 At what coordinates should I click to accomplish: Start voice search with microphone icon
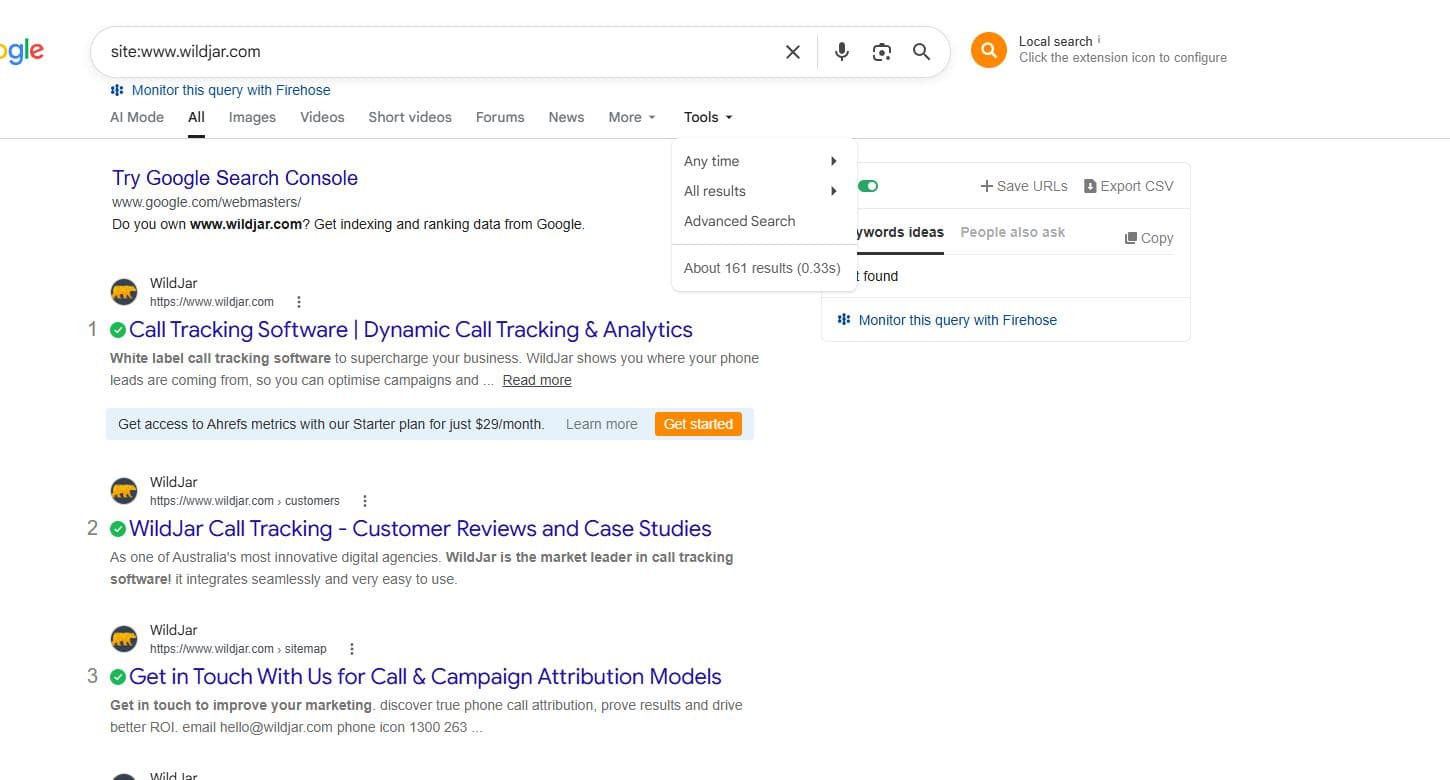click(842, 52)
